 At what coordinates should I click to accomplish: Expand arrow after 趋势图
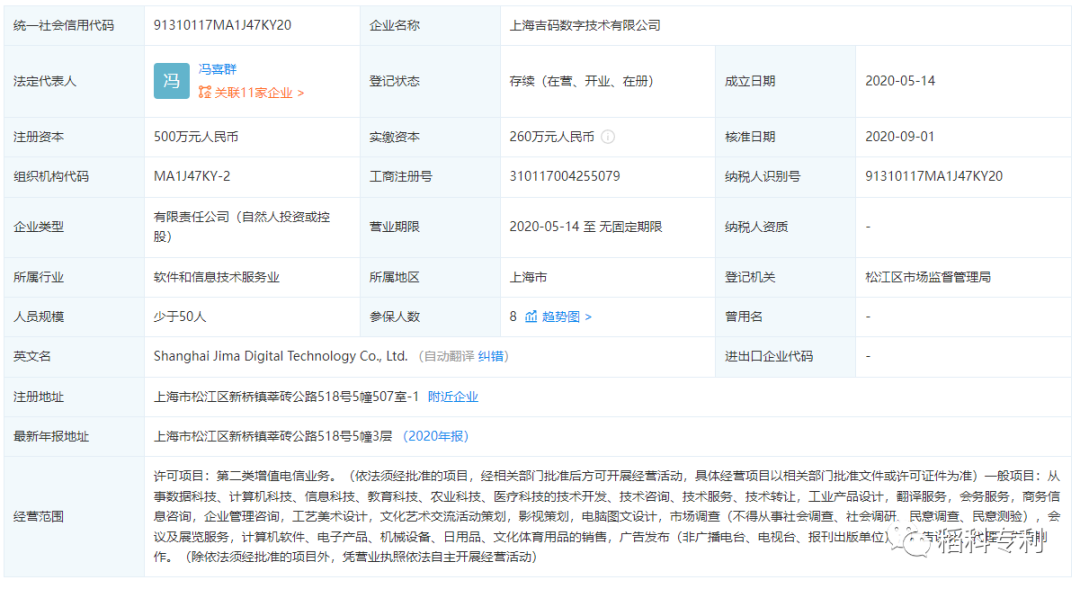[588, 317]
